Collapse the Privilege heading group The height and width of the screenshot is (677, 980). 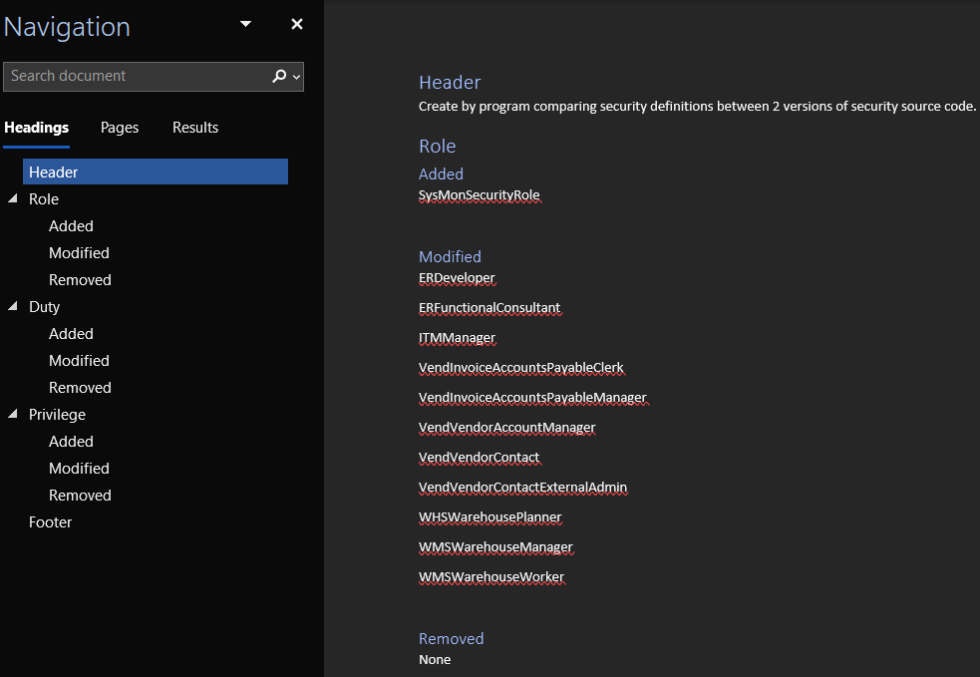12,414
